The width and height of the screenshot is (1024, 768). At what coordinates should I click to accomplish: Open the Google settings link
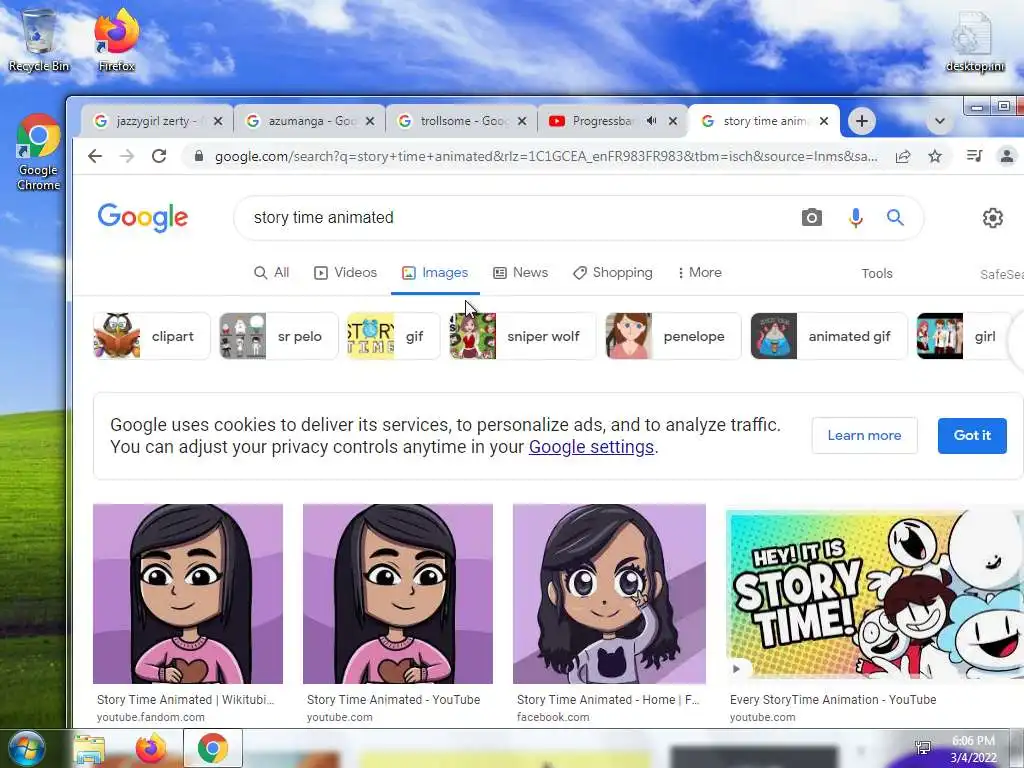[591, 447]
